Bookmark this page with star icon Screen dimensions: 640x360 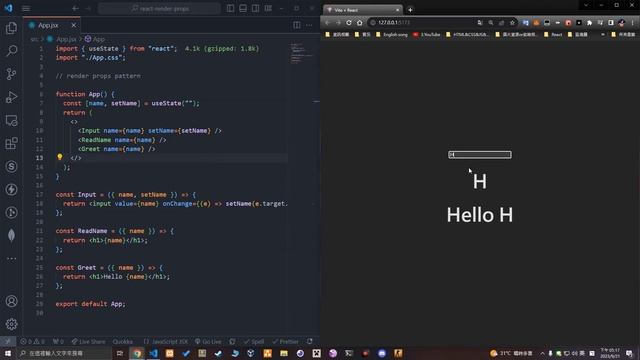[512, 22]
